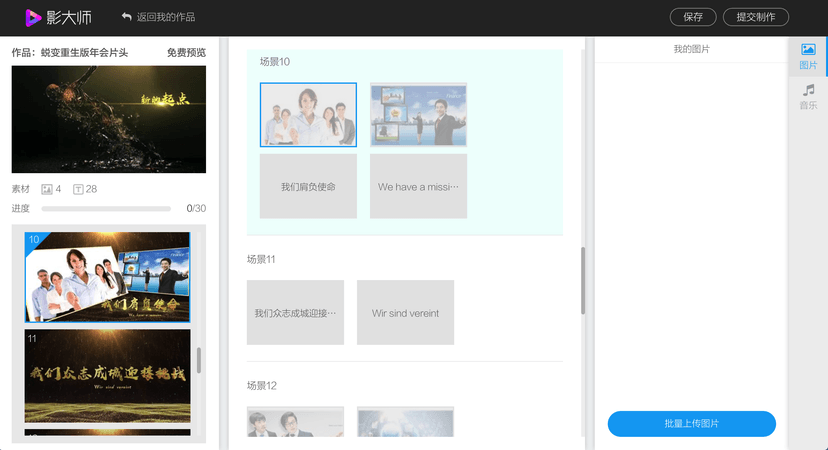The height and width of the screenshot is (450, 828).
Task: Edit the 我们肩负使命 text box
Action: pyautogui.click(x=308, y=186)
